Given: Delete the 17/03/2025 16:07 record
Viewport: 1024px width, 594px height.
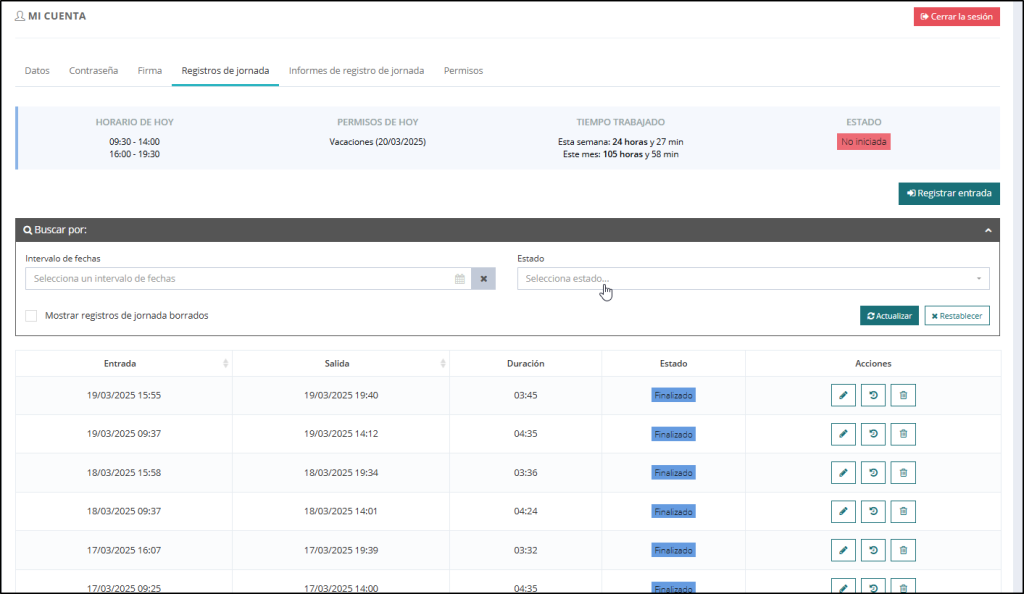Looking at the screenshot, I should tap(903, 550).
